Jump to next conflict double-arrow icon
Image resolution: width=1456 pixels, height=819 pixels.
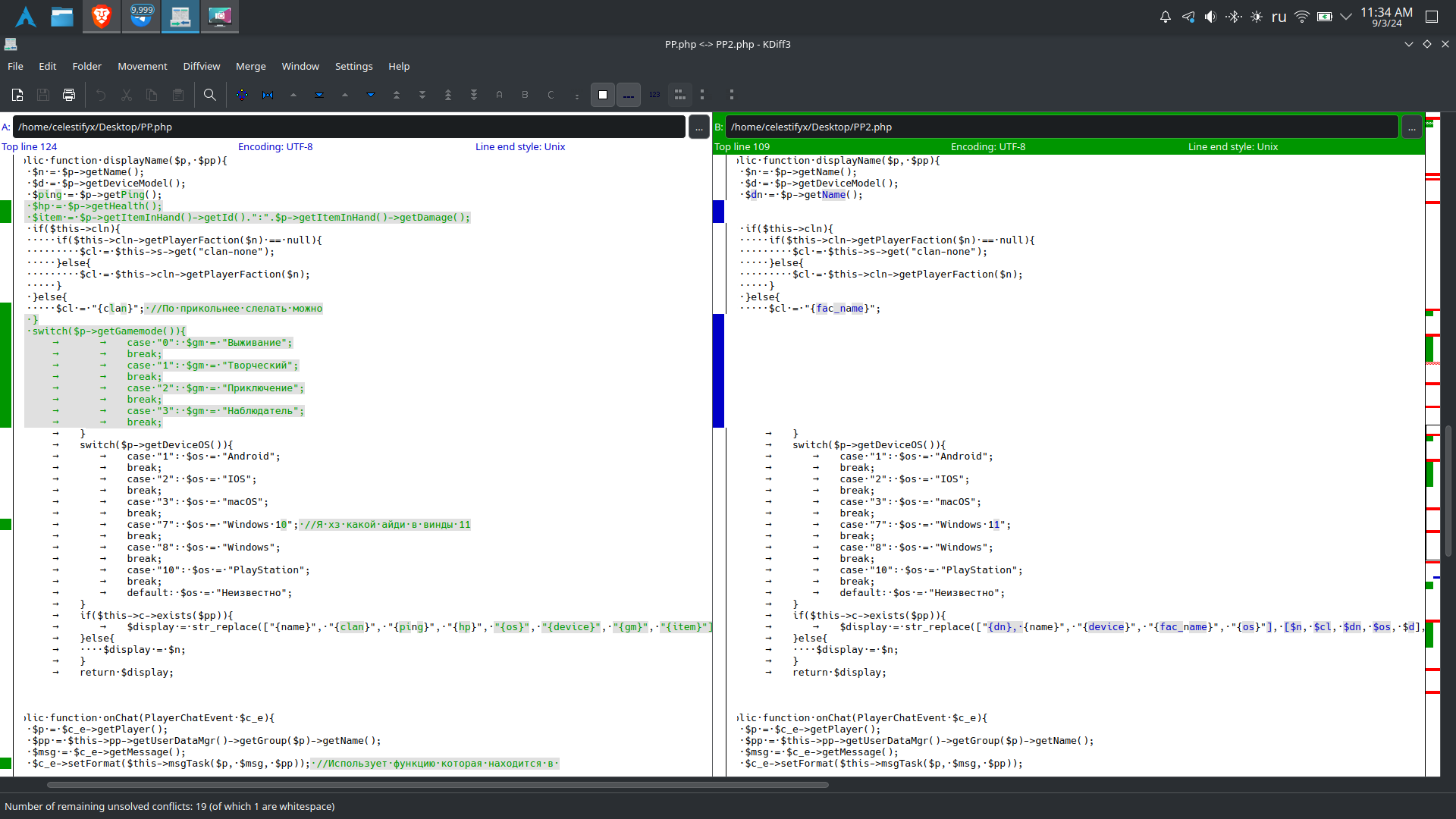pos(422,95)
